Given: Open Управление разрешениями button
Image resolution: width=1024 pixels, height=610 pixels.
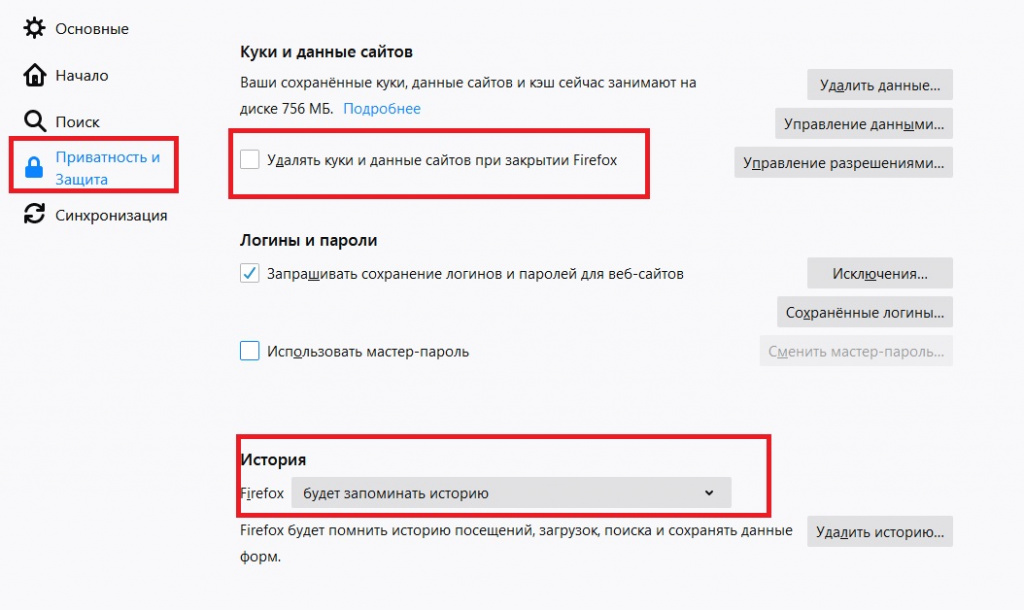Looking at the screenshot, I should [843, 163].
